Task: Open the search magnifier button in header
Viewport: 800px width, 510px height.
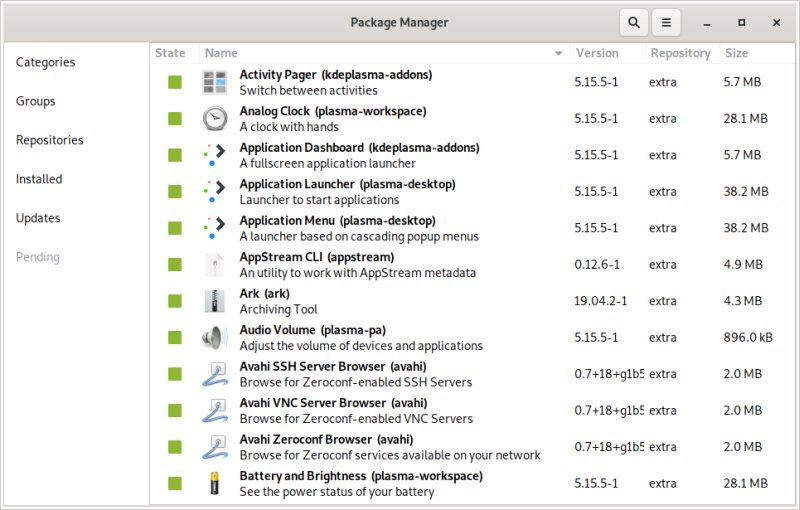Action: (633, 22)
